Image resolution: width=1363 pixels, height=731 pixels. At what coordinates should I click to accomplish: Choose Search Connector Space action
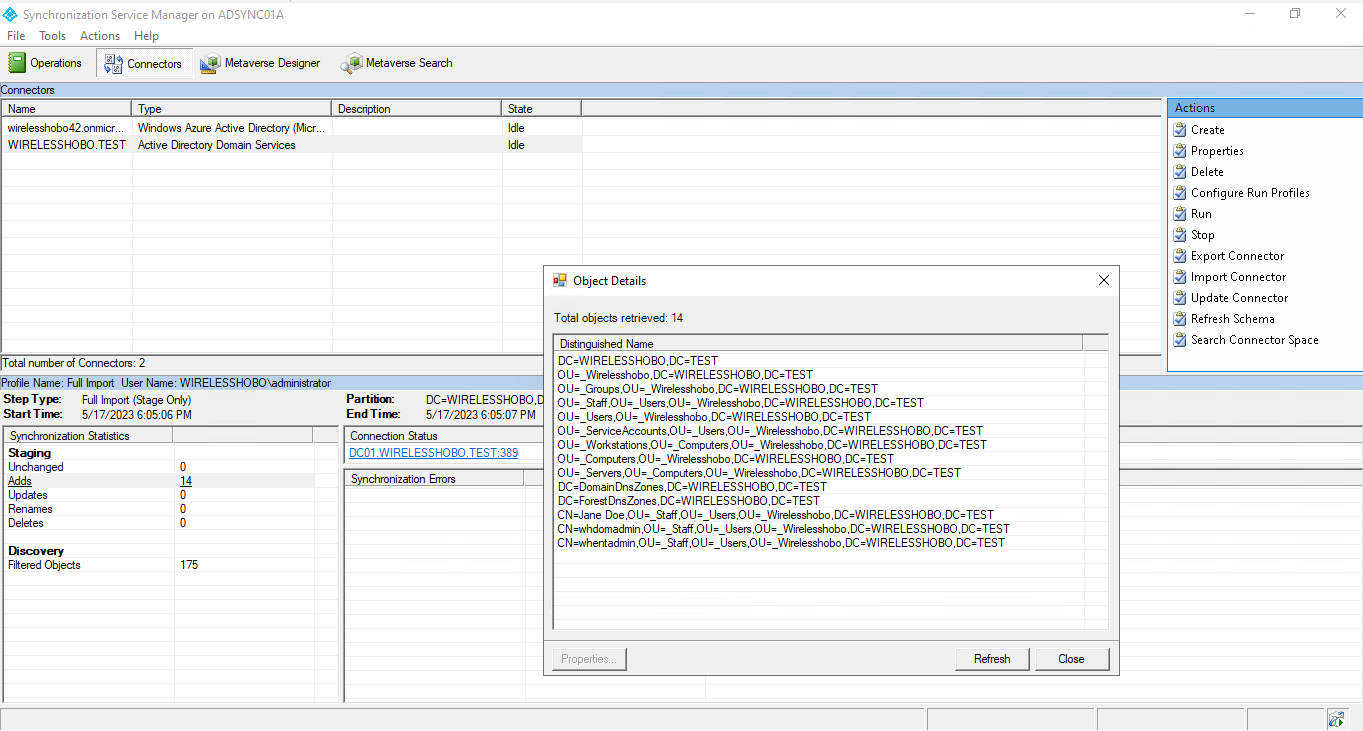coord(1254,340)
